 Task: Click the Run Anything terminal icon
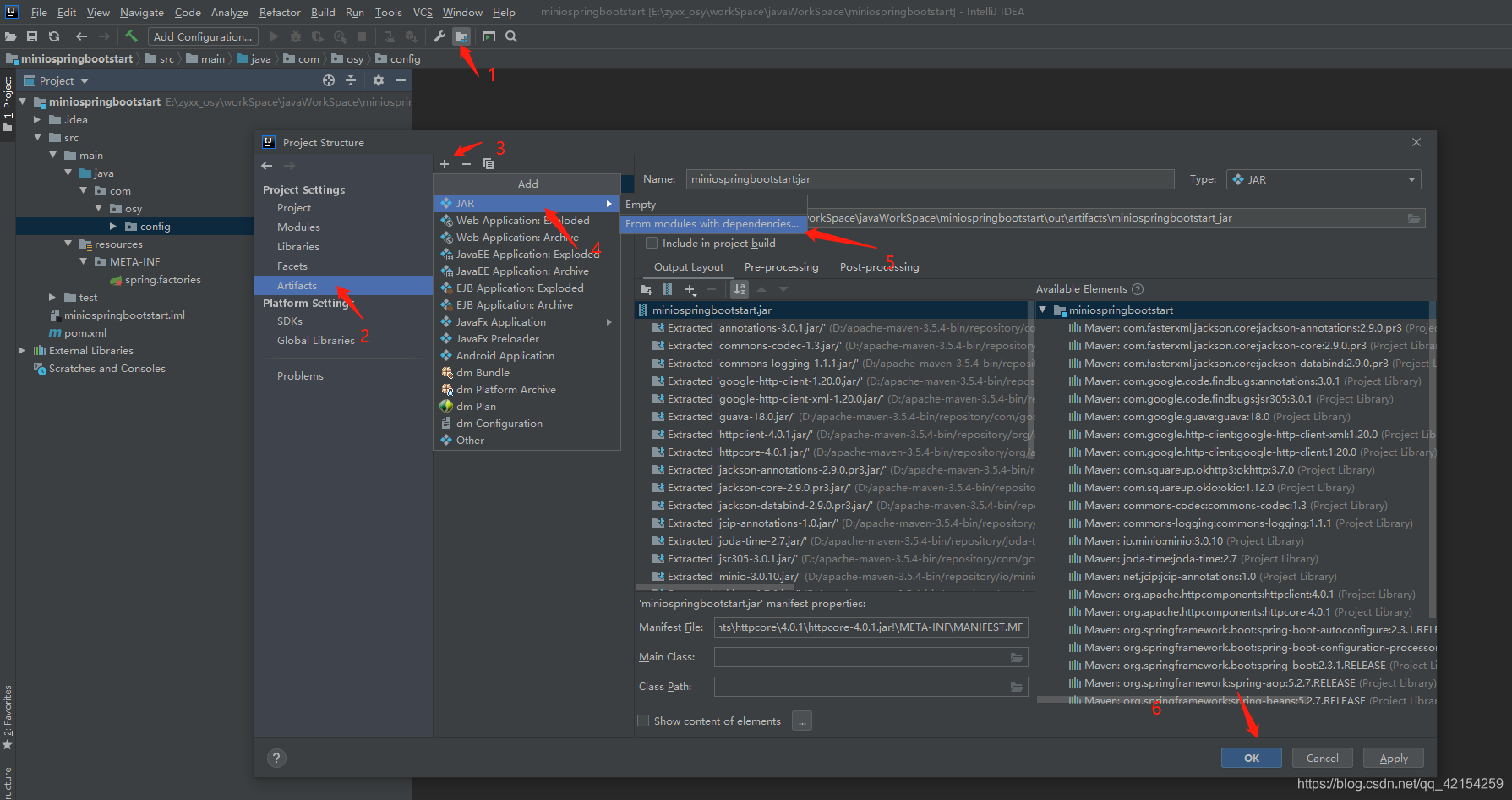pyautogui.click(x=489, y=36)
